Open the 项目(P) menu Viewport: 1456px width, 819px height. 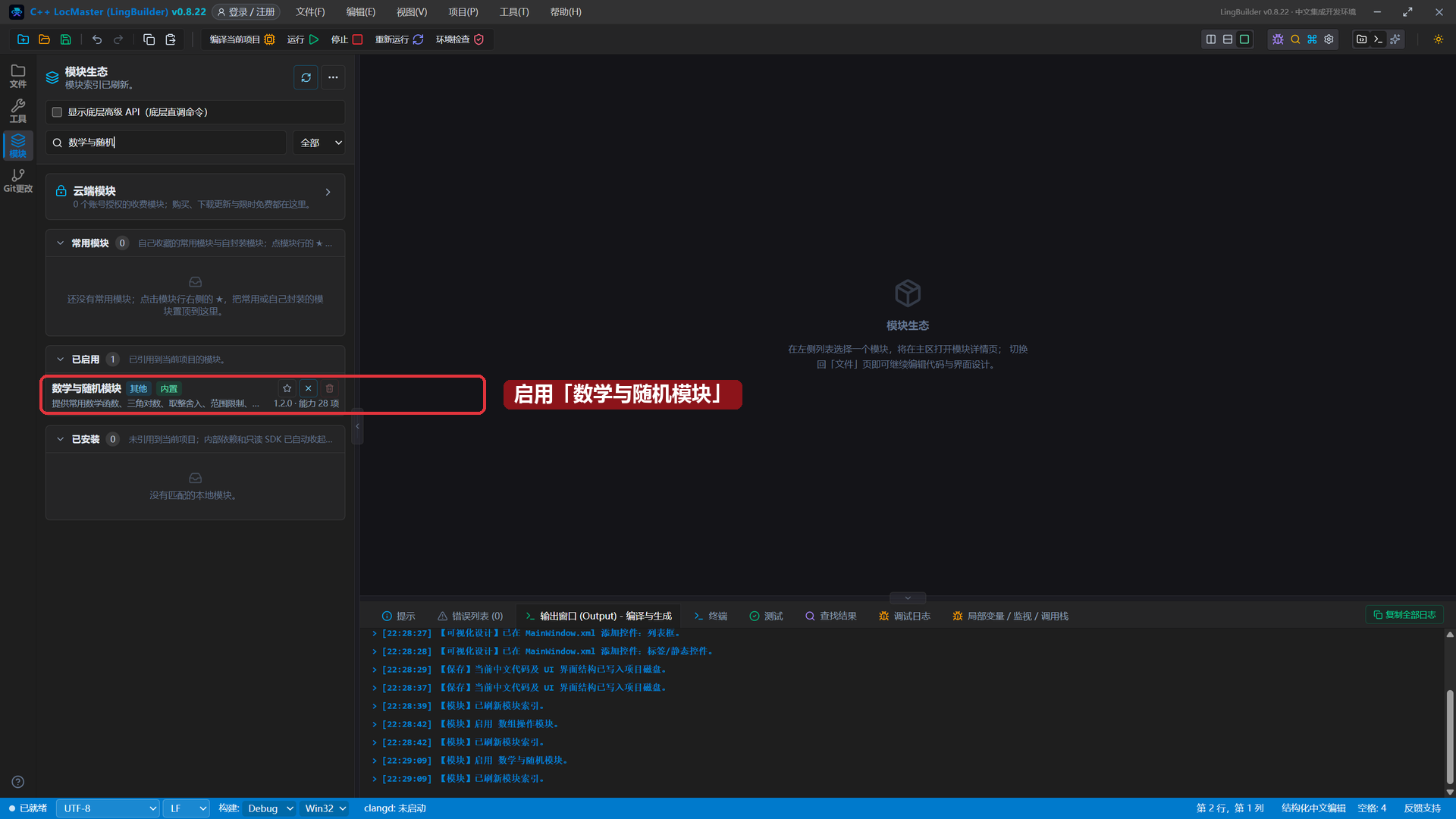click(x=463, y=12)
